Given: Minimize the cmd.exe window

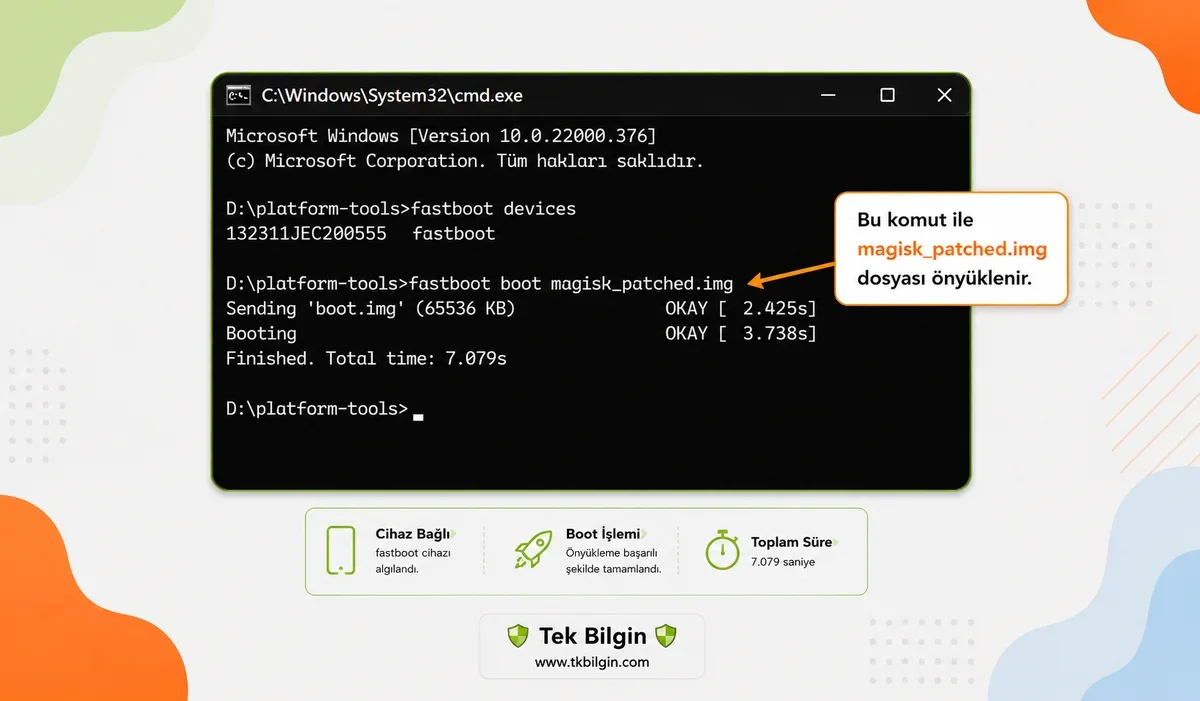Looking at the screenshot, I should 828,96.
